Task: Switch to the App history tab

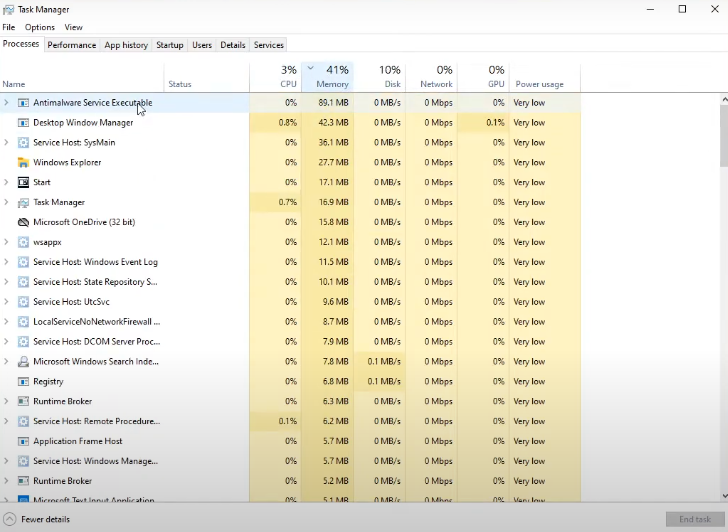Action: [126, 45]
